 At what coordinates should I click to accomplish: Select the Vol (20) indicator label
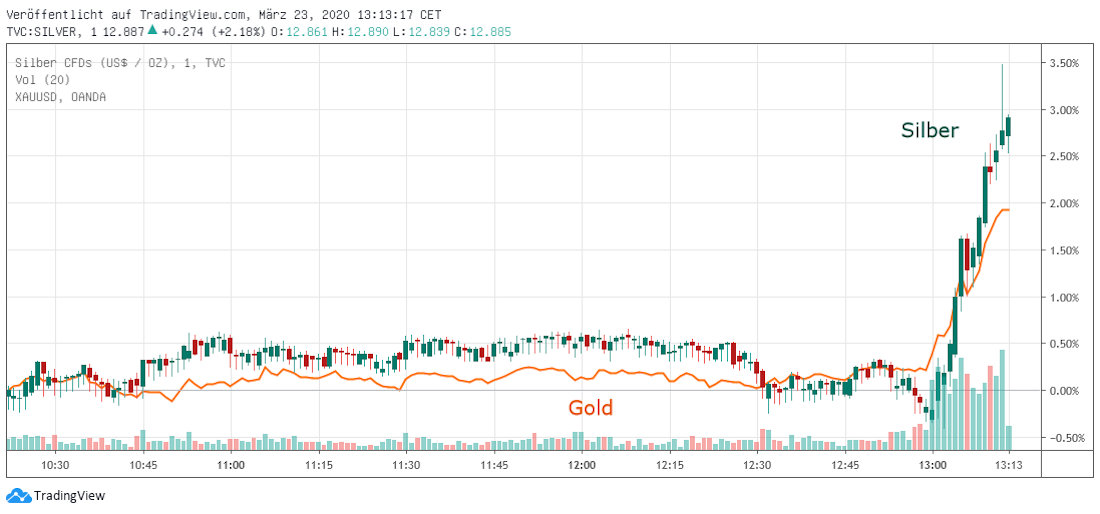[37, 80]
